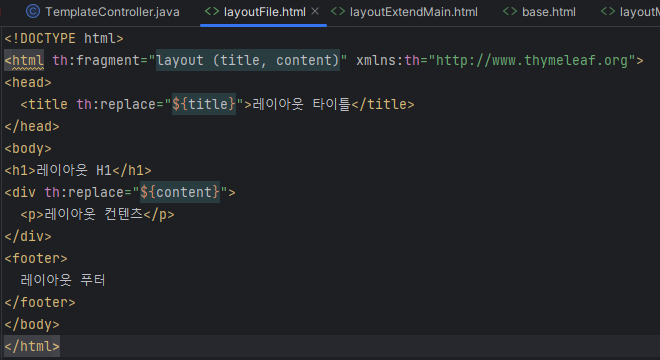
Task: Click the closing </footer> tag
Action: [x=40, y=302]
